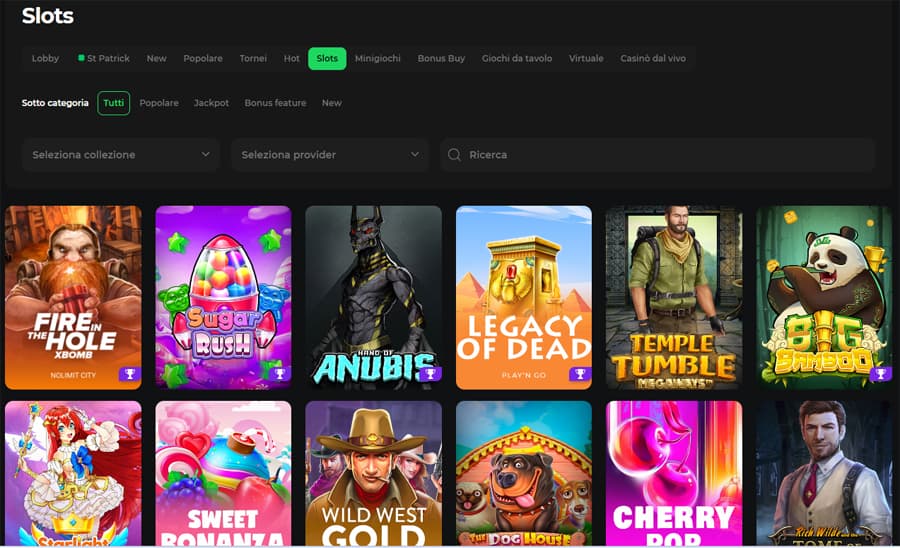Switch to the Virtuale tab
The width and height of the screenshot is (900, 548).
(x=586, y=59)
